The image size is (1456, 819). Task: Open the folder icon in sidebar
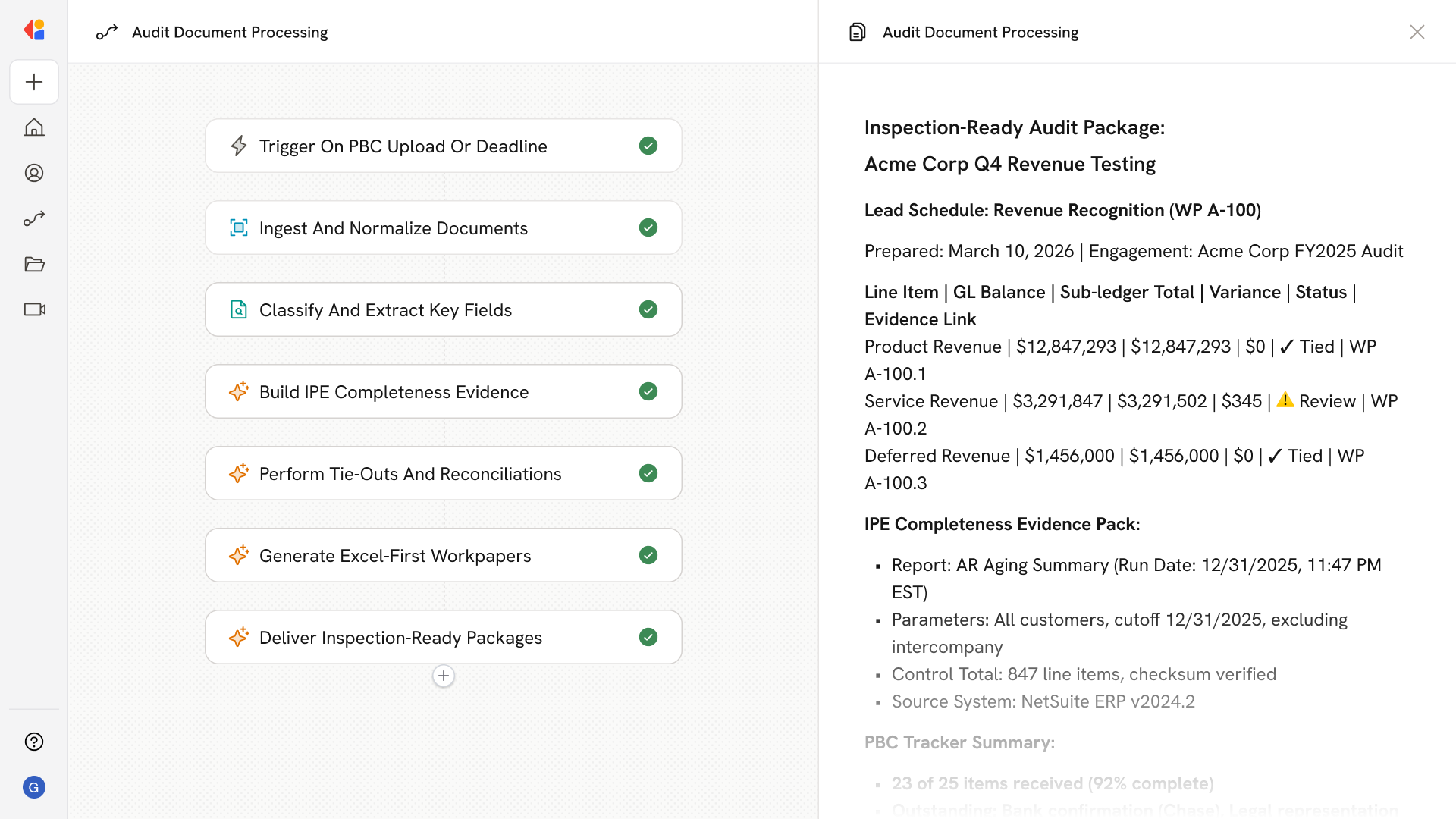34,264
